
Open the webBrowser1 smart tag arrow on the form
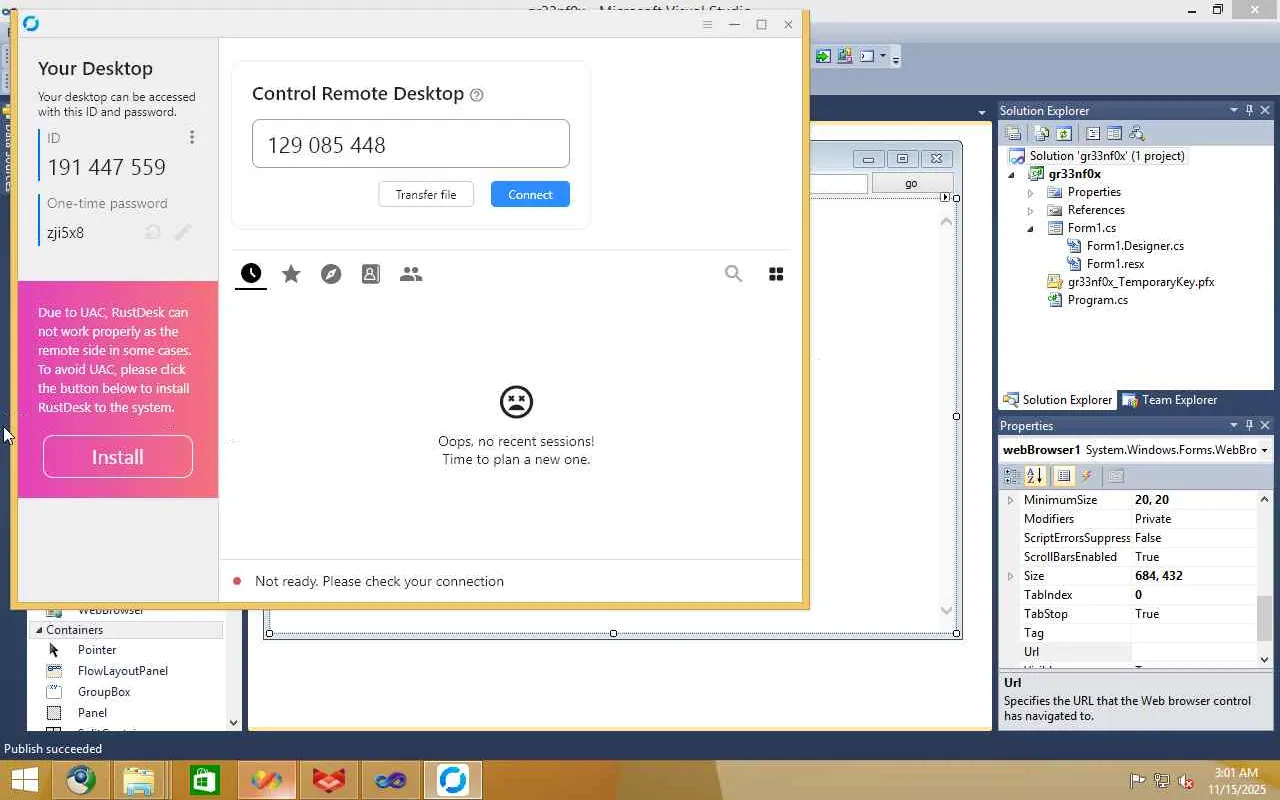point(945,197)
